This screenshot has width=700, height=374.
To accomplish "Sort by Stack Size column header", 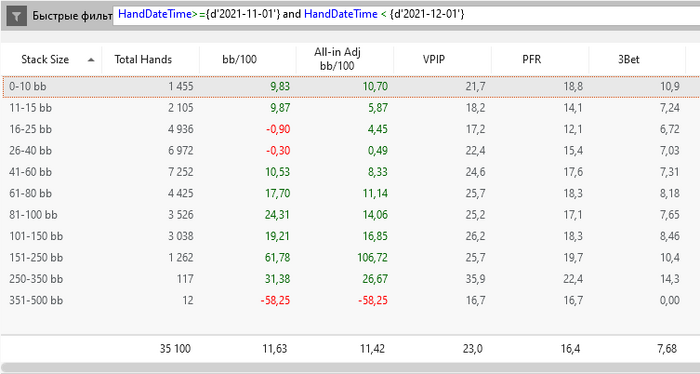I will point(51,59).
